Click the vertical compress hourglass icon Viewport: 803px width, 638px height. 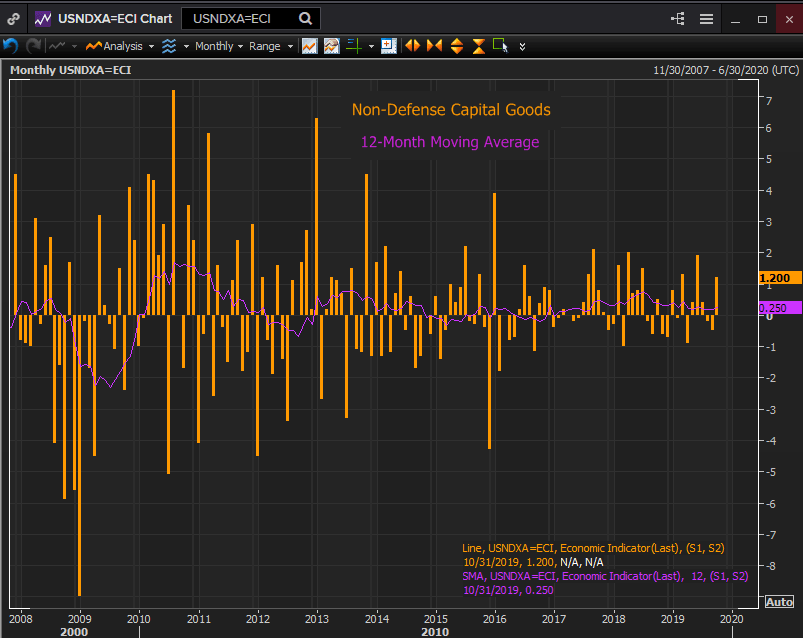click(479, 46)
